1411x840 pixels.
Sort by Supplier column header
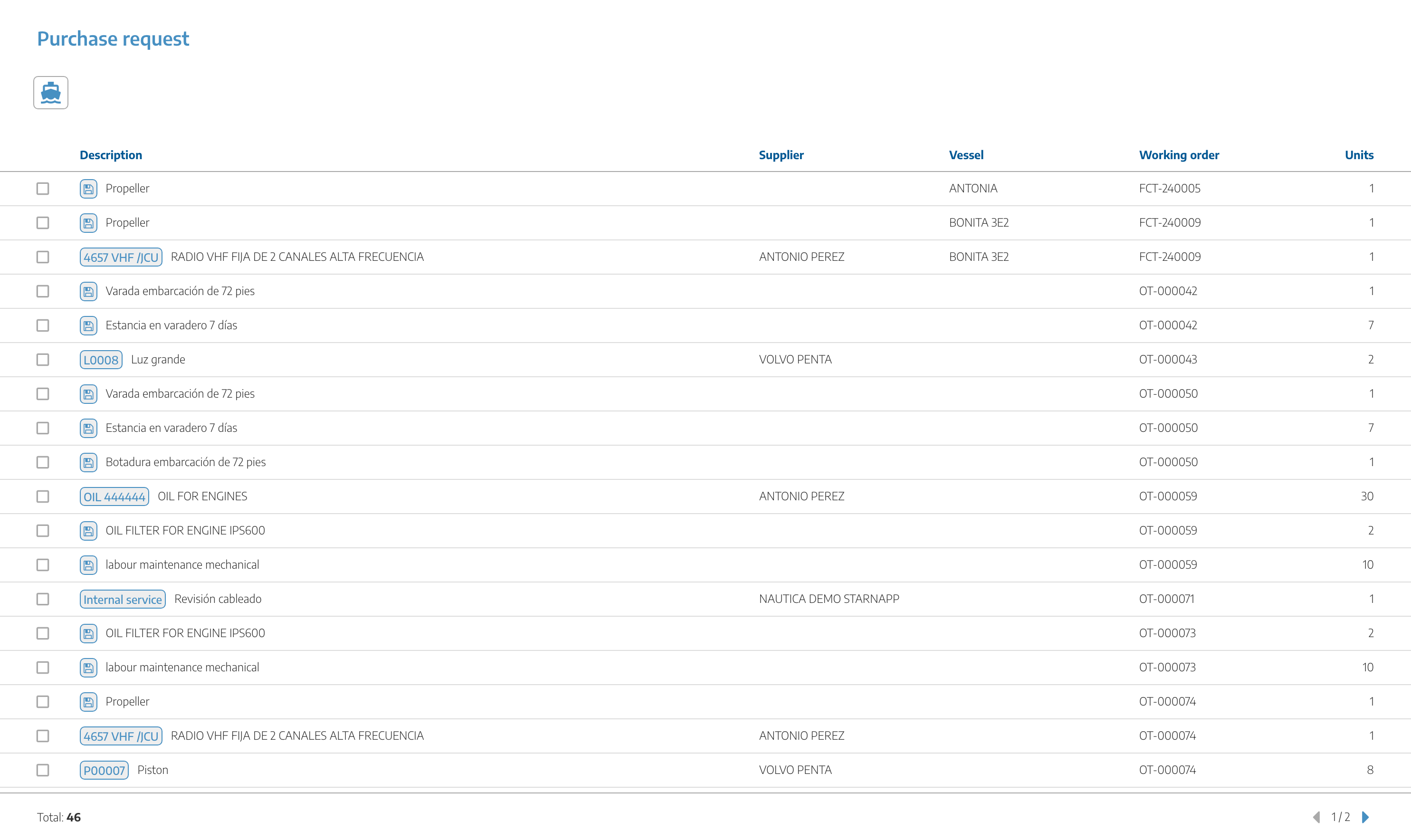(x=781, y=155)
